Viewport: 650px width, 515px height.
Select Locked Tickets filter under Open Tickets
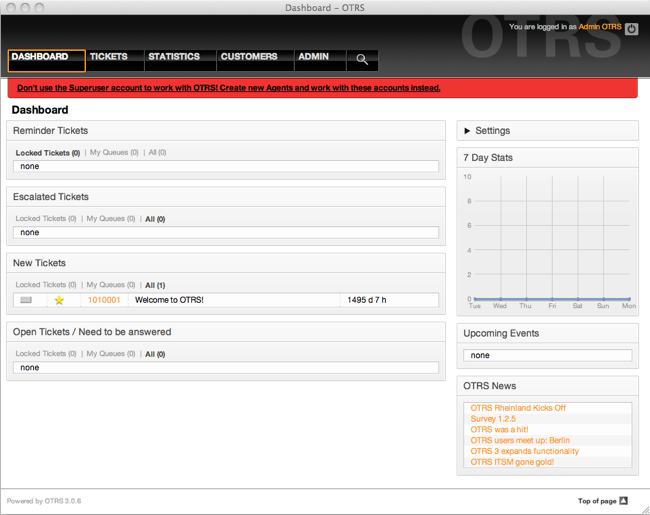pyautogui.click(x=46, y=354)
